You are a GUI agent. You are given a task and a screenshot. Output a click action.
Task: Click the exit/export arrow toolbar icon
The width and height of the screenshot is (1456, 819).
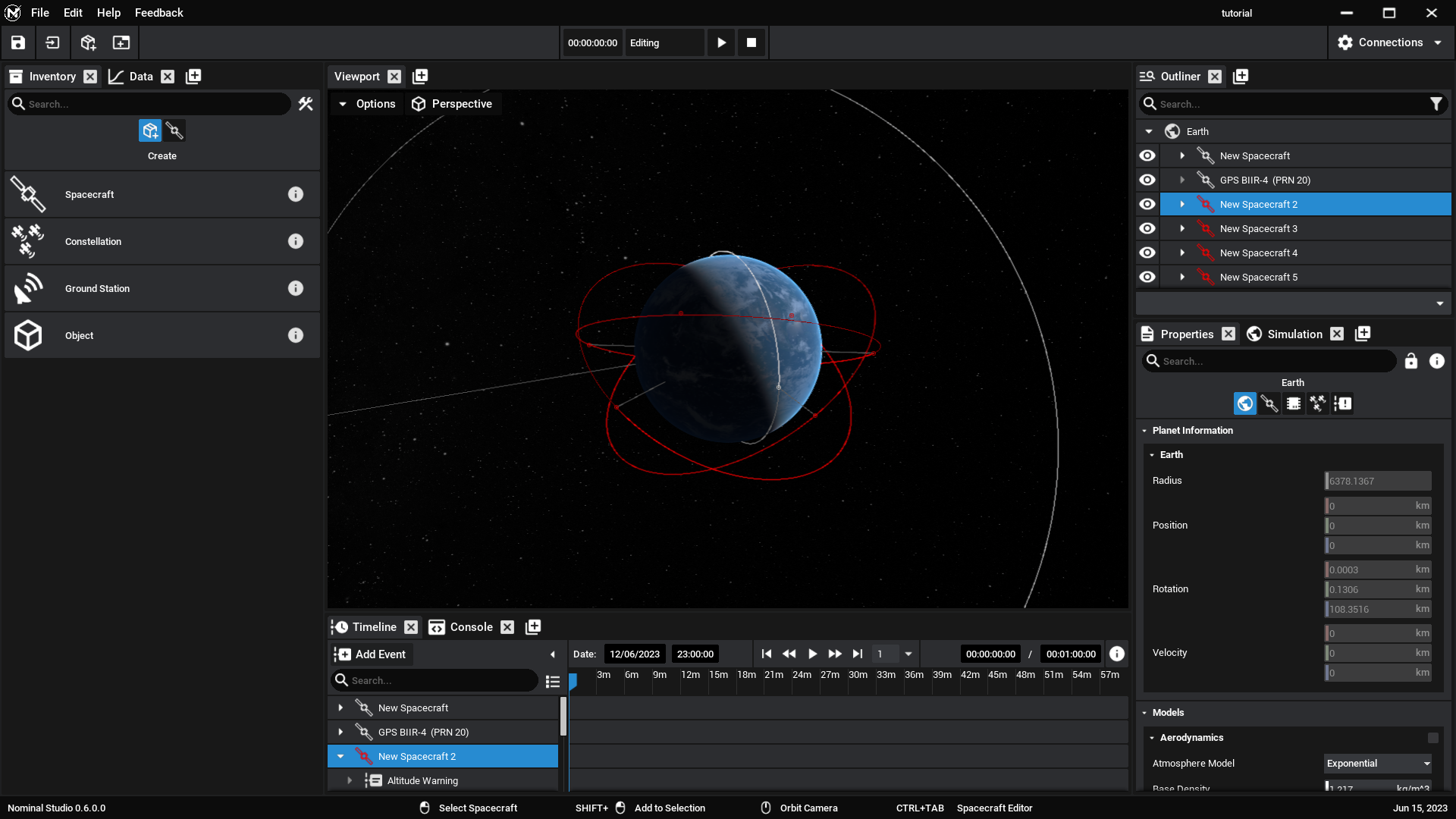pyautogui.click(x=52, y=42)
